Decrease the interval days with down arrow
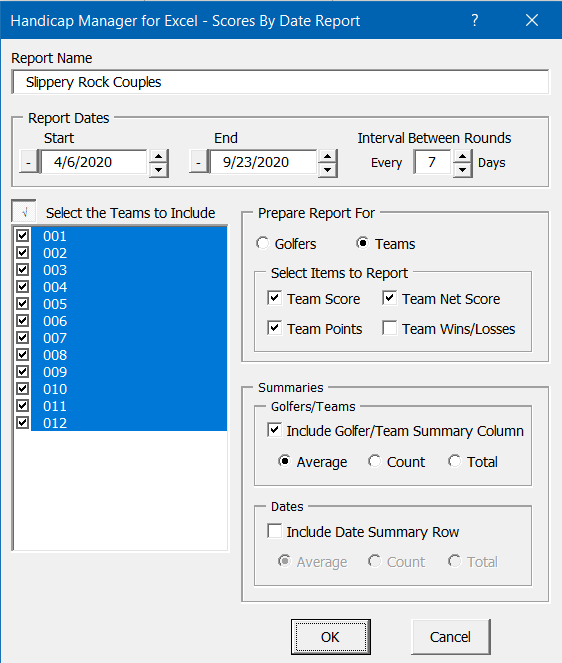Screen dimensions: 562x663 463,170
